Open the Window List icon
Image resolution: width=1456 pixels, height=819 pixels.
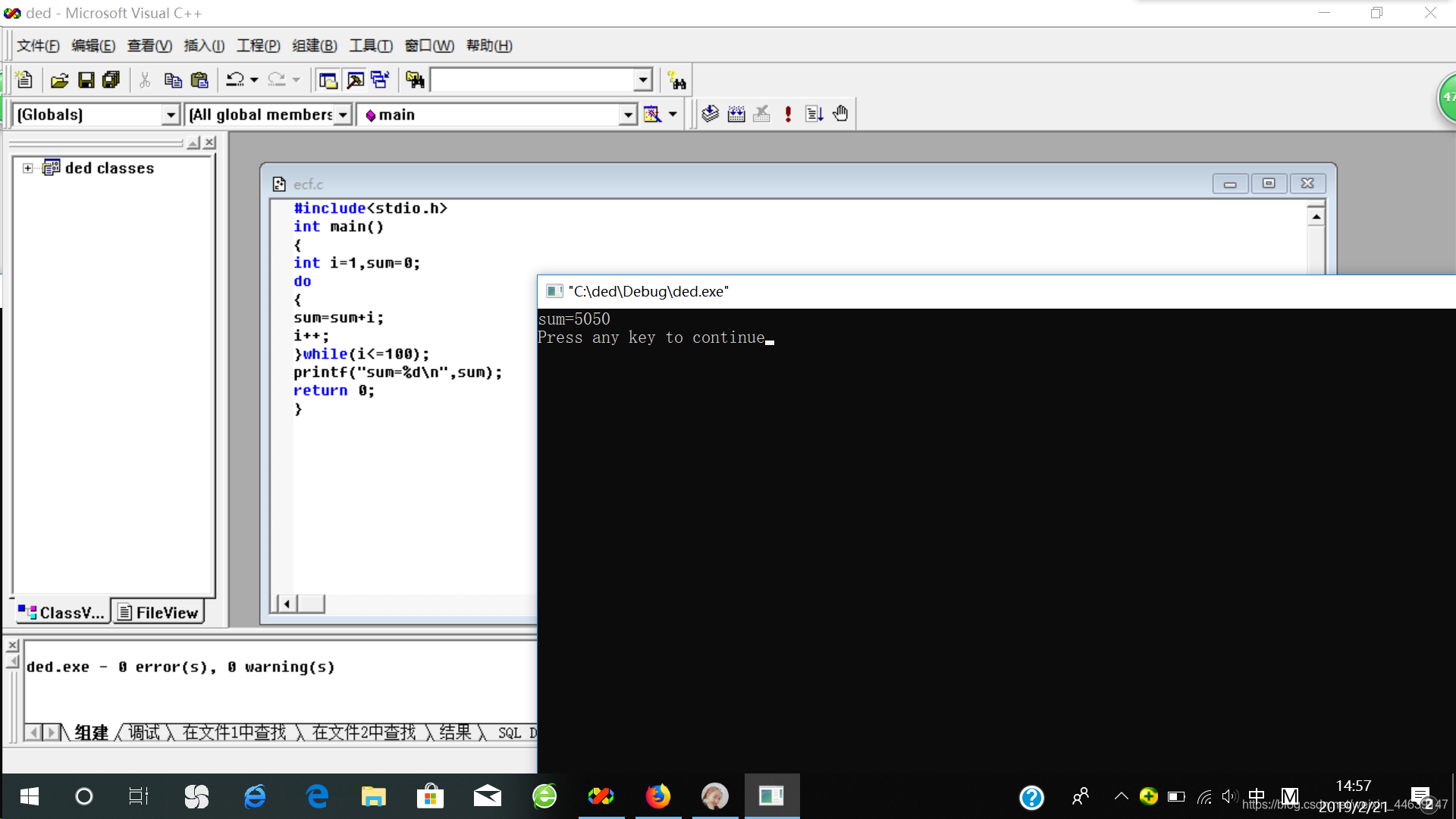tap(379, 80)
